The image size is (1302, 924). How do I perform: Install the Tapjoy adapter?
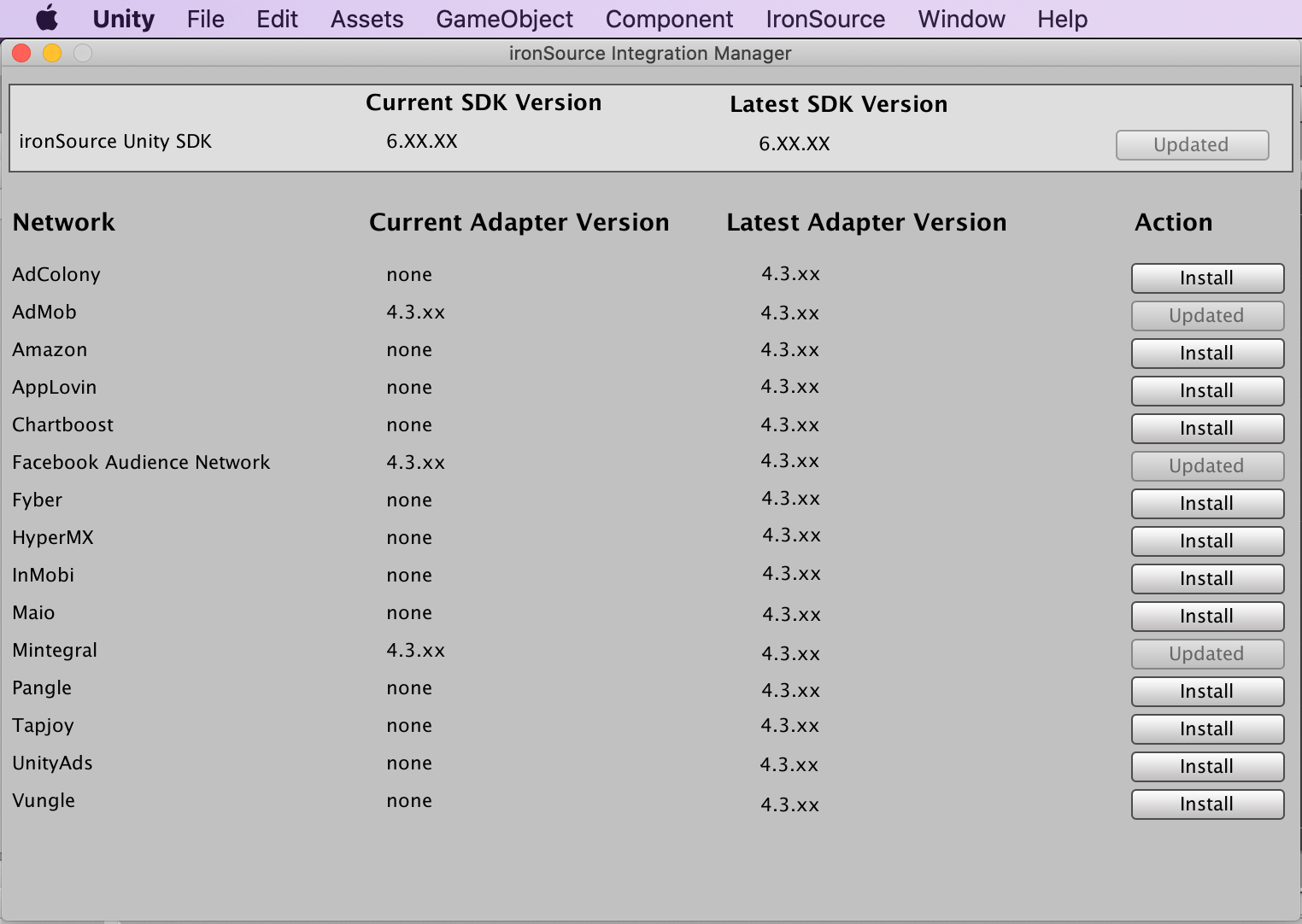click(1207, 729)
